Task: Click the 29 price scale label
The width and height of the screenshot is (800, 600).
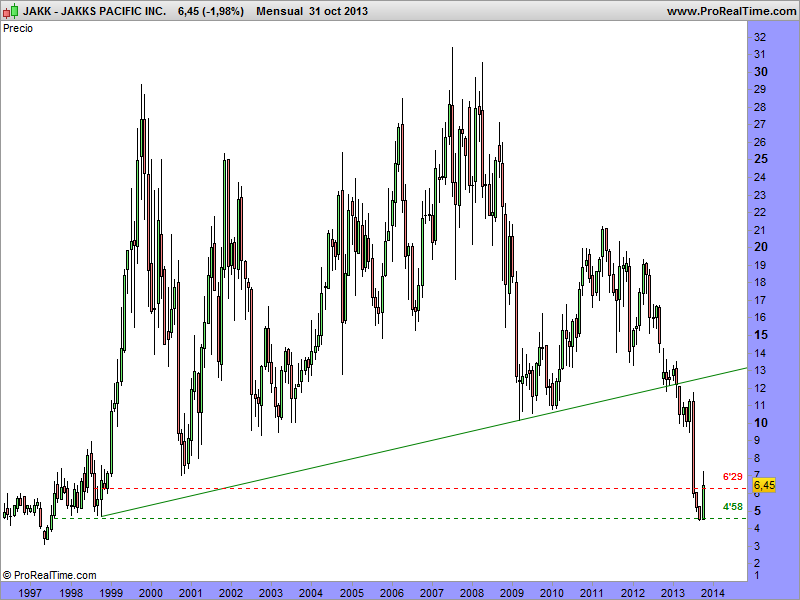Action: pos(760,89)
